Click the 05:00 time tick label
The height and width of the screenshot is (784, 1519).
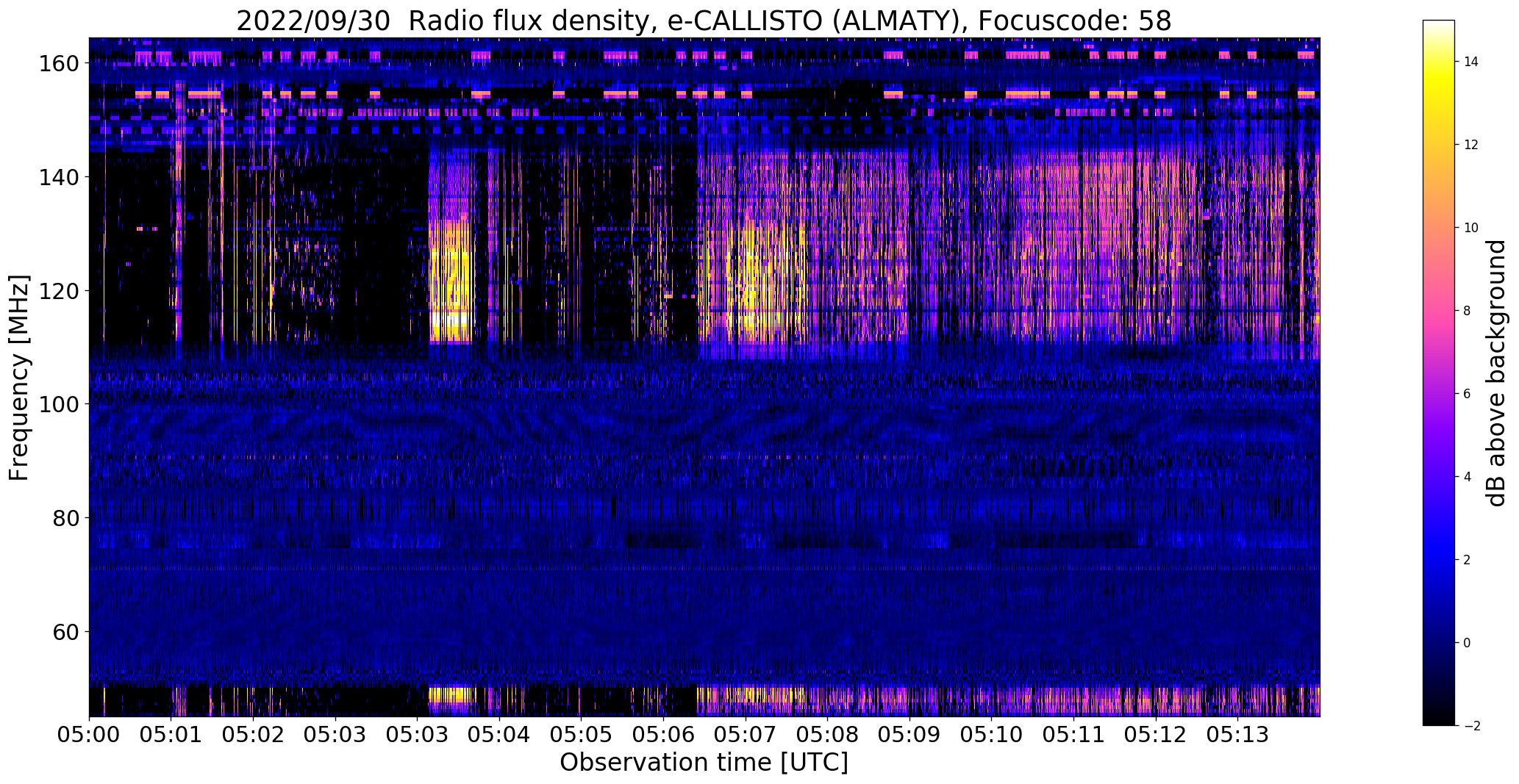(89, 733)
